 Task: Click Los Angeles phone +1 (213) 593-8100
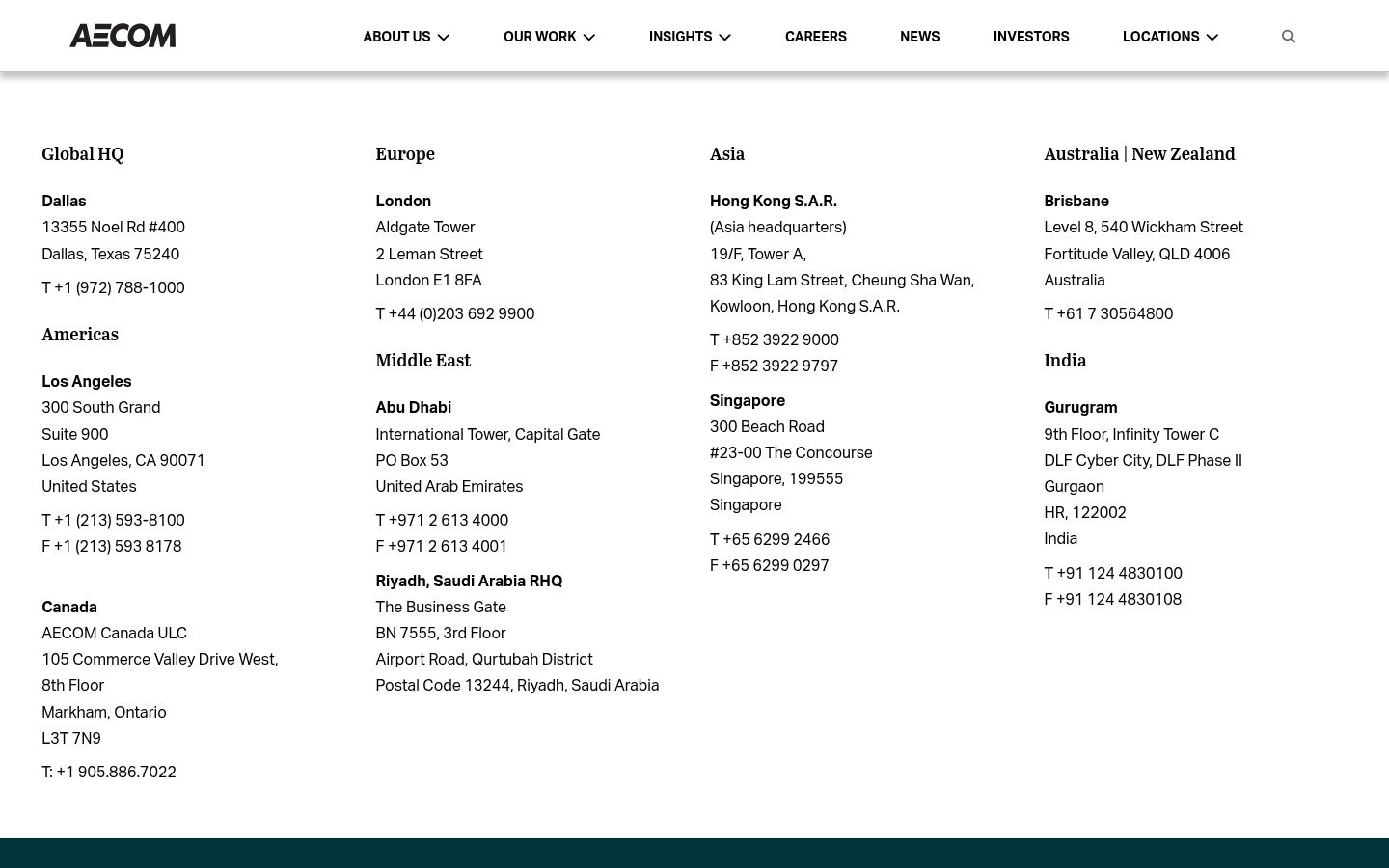coord(120,520)
